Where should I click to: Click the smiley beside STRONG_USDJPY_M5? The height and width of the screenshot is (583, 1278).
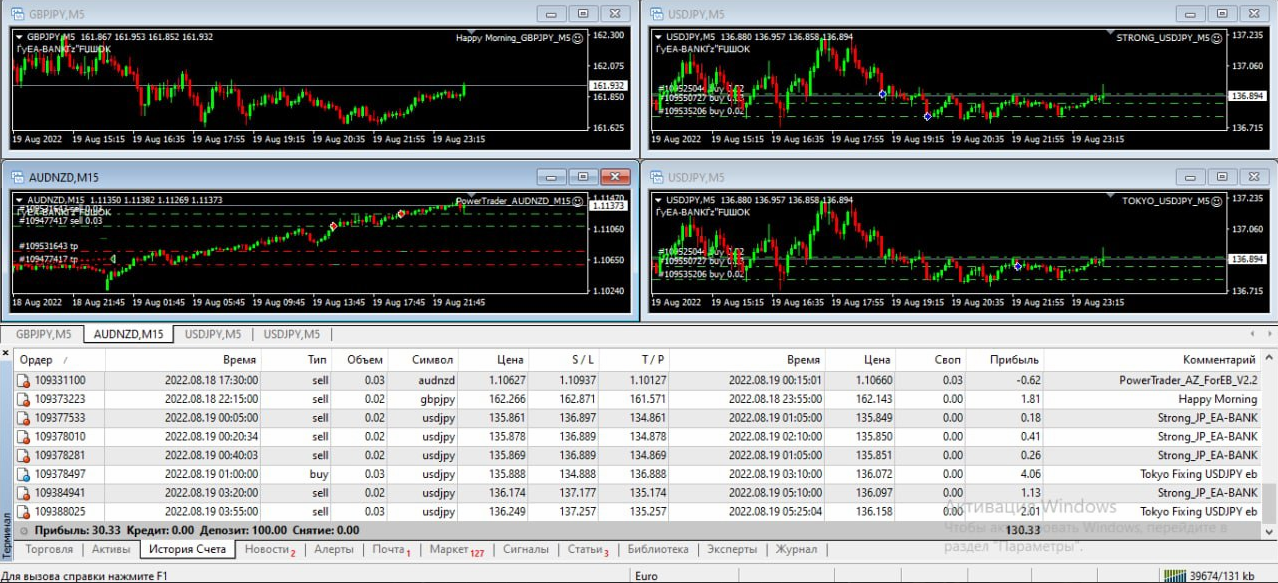tap(1216, 37)
